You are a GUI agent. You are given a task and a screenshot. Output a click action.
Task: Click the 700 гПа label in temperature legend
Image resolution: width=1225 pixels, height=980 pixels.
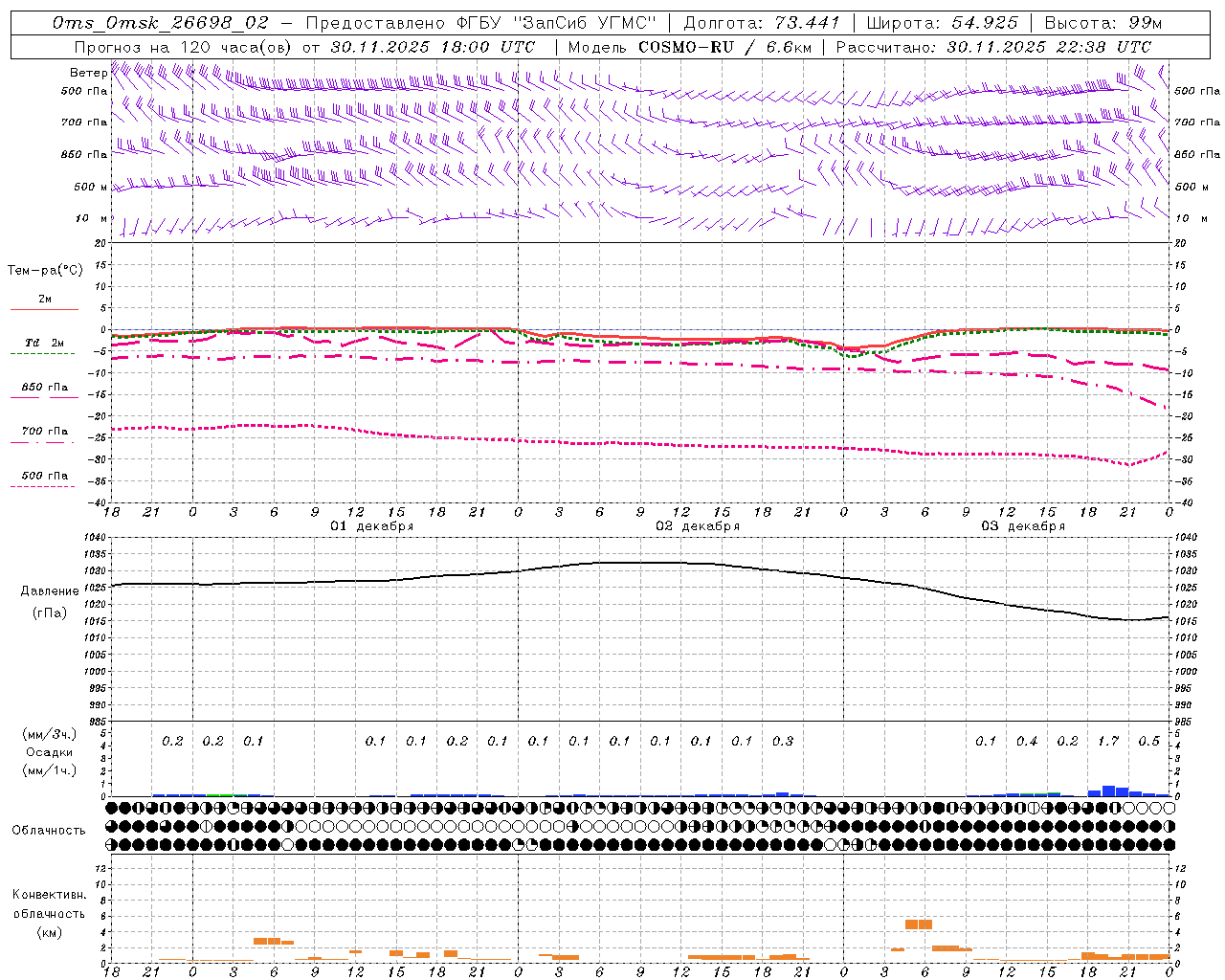click(x=45, y=431)
